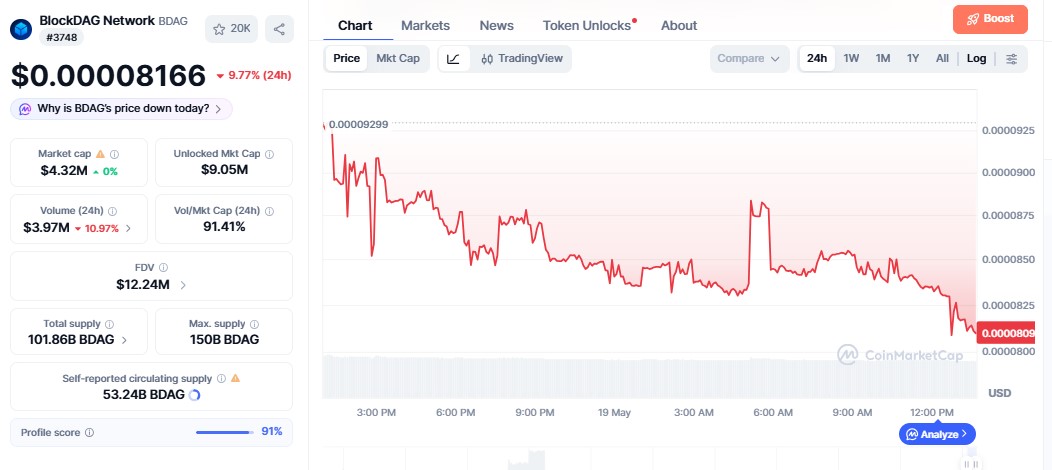Expand Volume (24h) details chevron
Image resolution: width=1052 pixels, height=470 pixels.
click(128, 228)
